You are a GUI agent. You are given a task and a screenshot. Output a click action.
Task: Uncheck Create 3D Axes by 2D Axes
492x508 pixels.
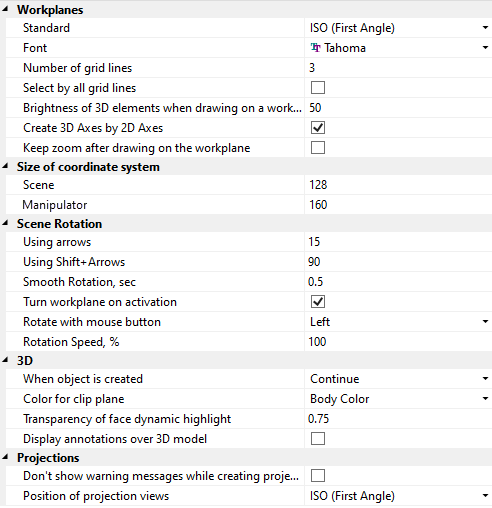(318, 128)
